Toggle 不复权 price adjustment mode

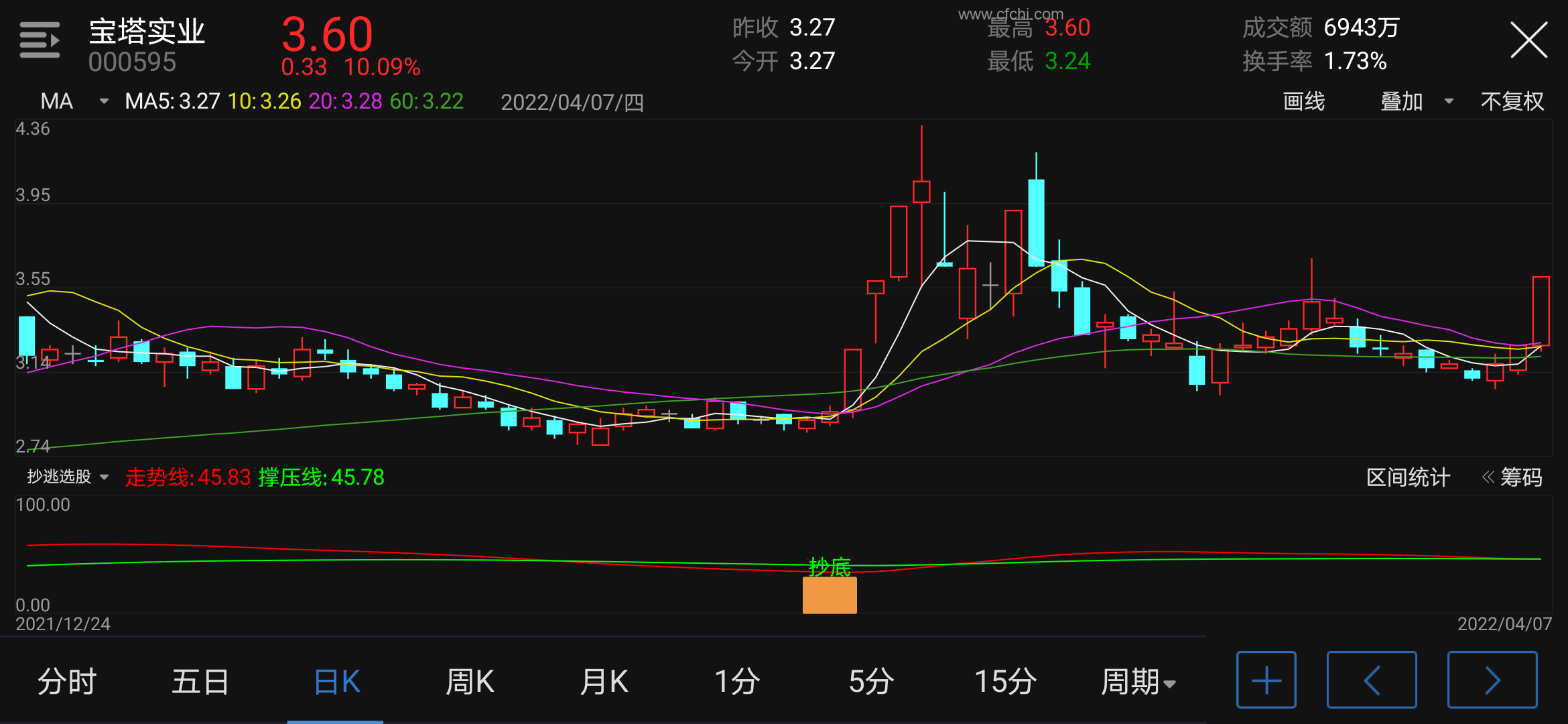[1512, 101]
